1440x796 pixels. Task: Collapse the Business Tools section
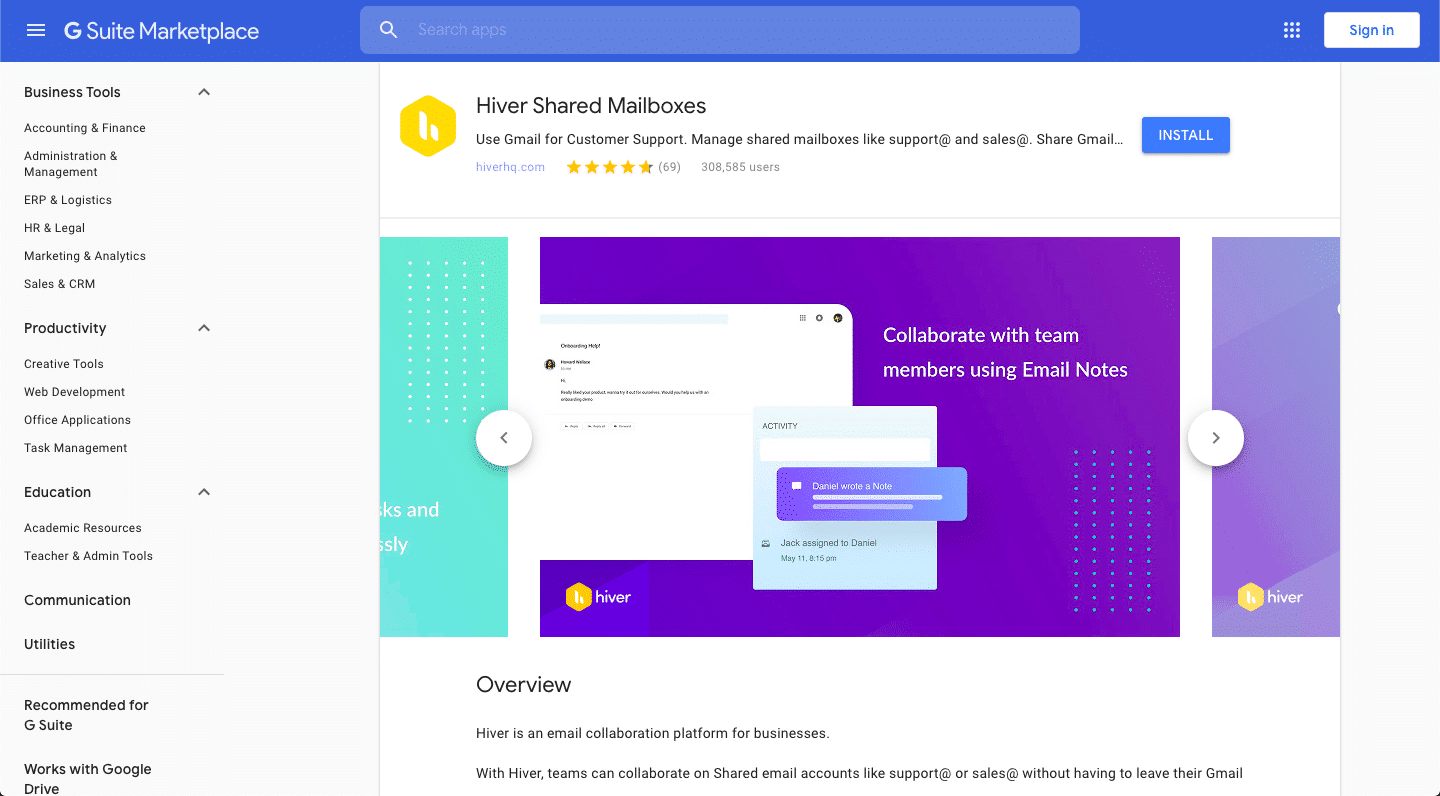(x=204, y=92)
